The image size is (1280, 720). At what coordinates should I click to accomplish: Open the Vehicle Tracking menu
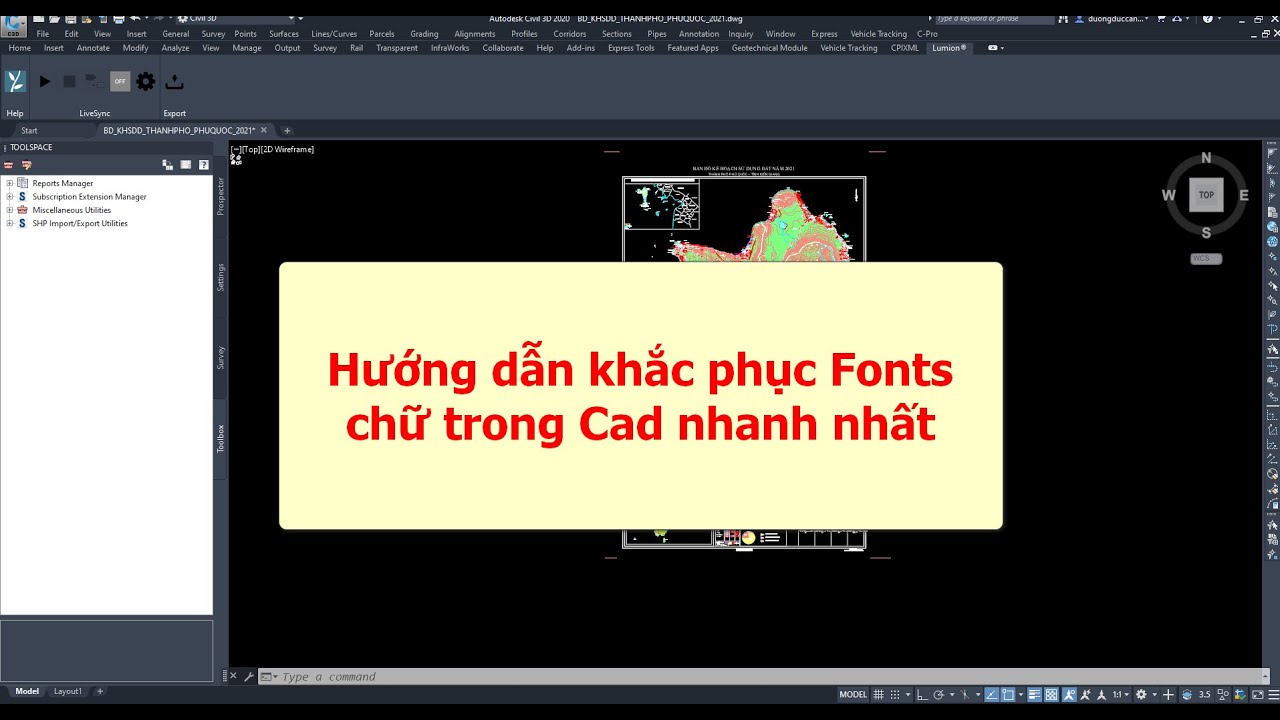coord(879,34)
